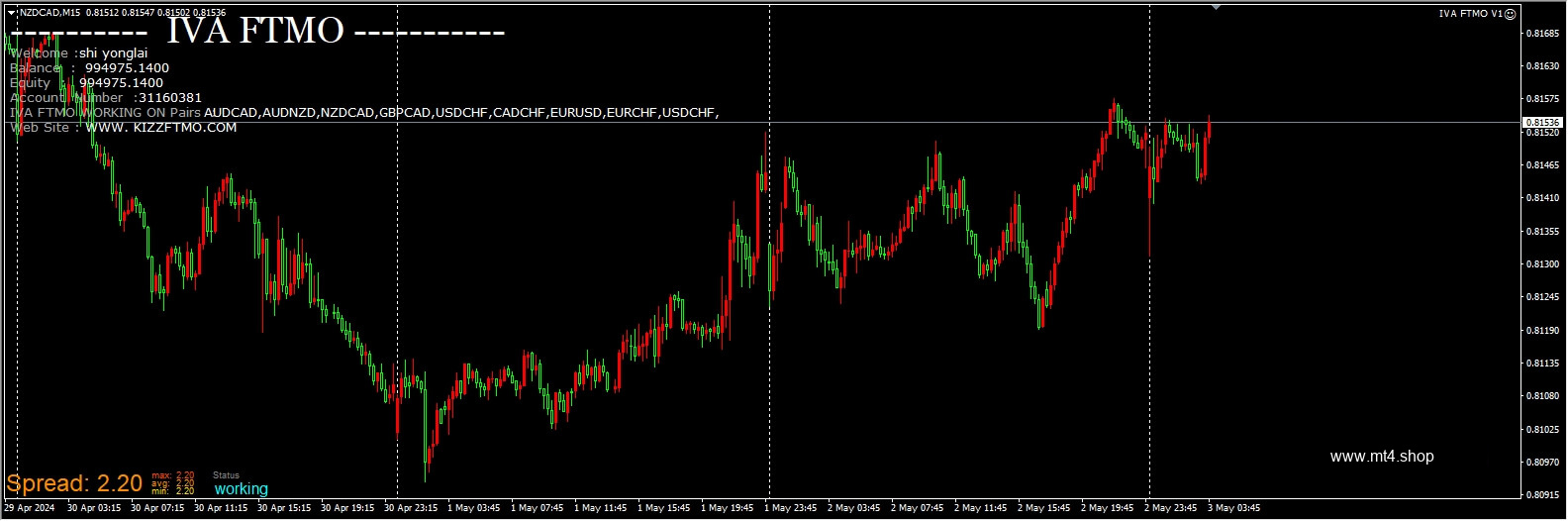The width and height of the screenshot is (1568, 521).
Task: Click the 2 May 15:45 time label
Action: pyautogui.click(x=1044, y=508)
